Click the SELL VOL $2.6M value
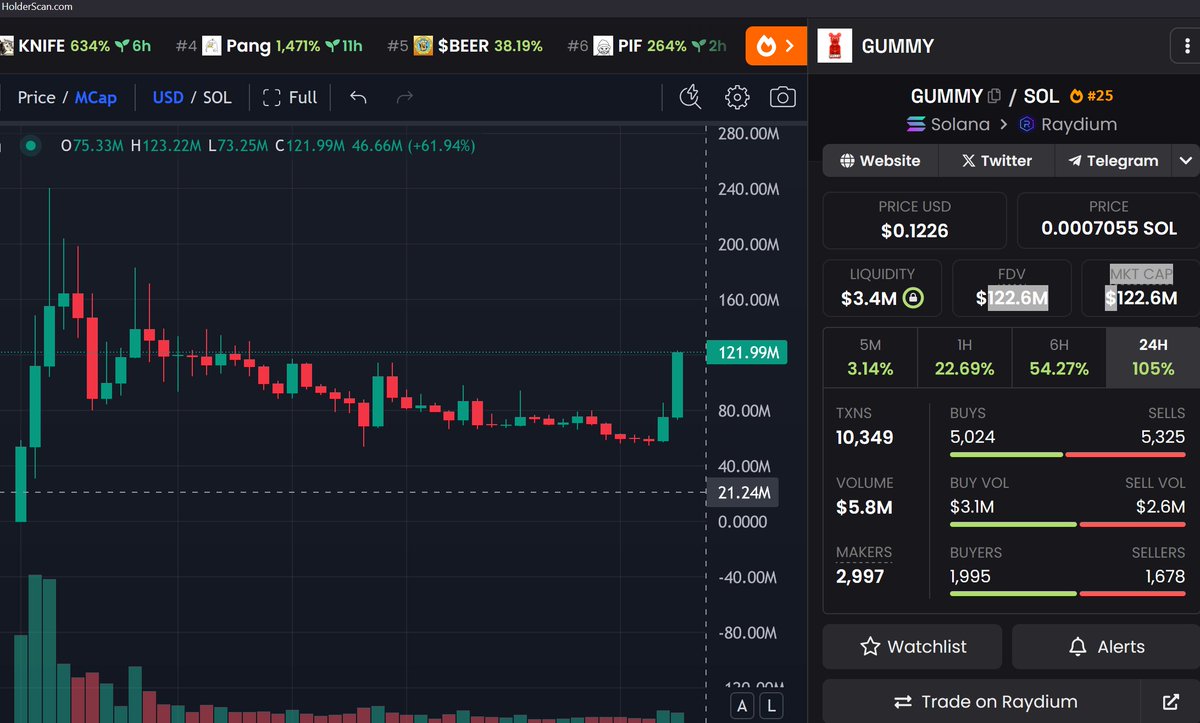The width and height of the screenshot is (1200, 723). click(x=1161, y=507)
